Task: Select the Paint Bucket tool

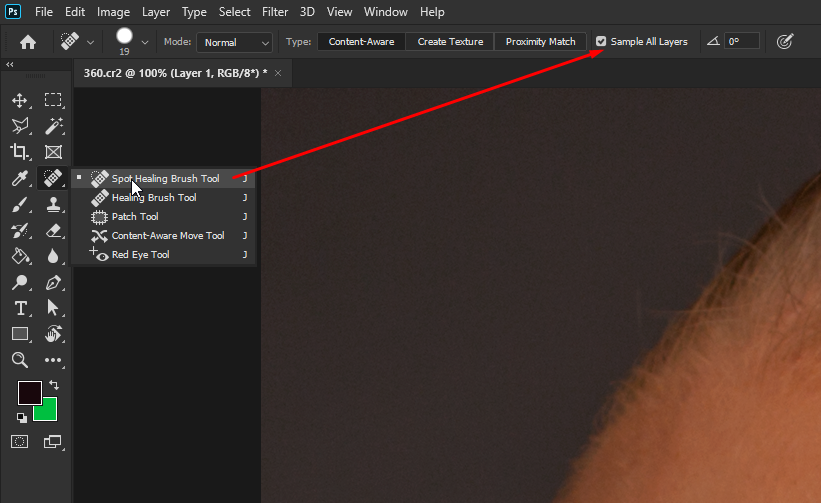Action: click(x=20, y=256)
